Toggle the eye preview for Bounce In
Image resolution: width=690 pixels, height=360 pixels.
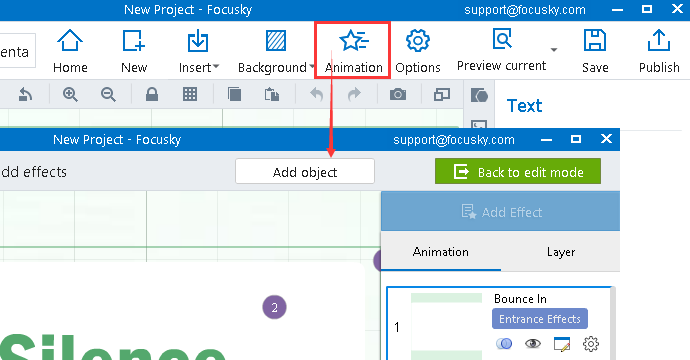click(533, 343)
